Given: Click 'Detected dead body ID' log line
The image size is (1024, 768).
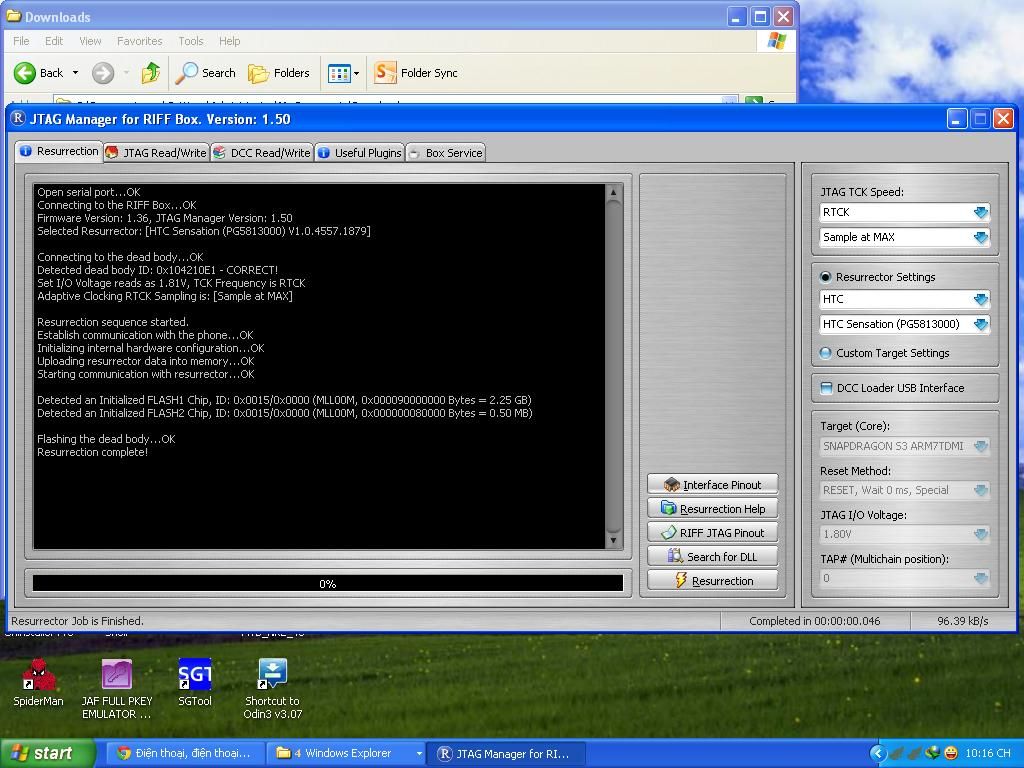Looking at the screenshot, I should 157,270.
